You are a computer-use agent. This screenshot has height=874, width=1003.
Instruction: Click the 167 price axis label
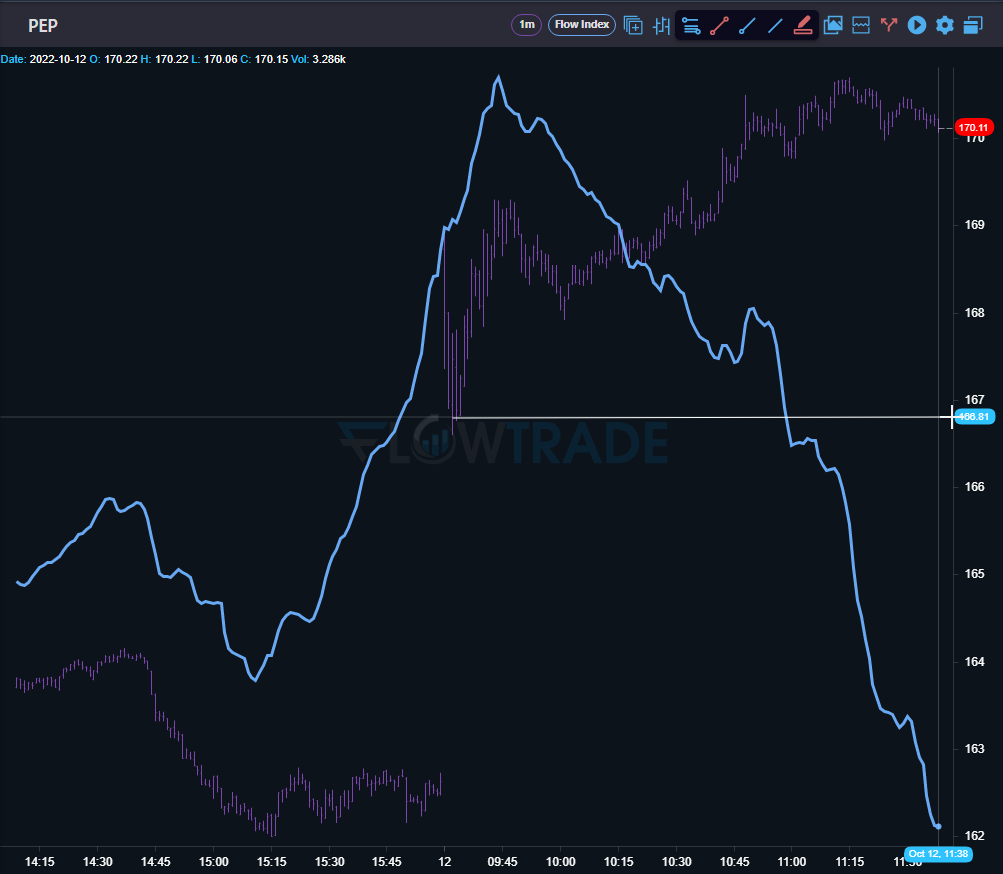974,399
